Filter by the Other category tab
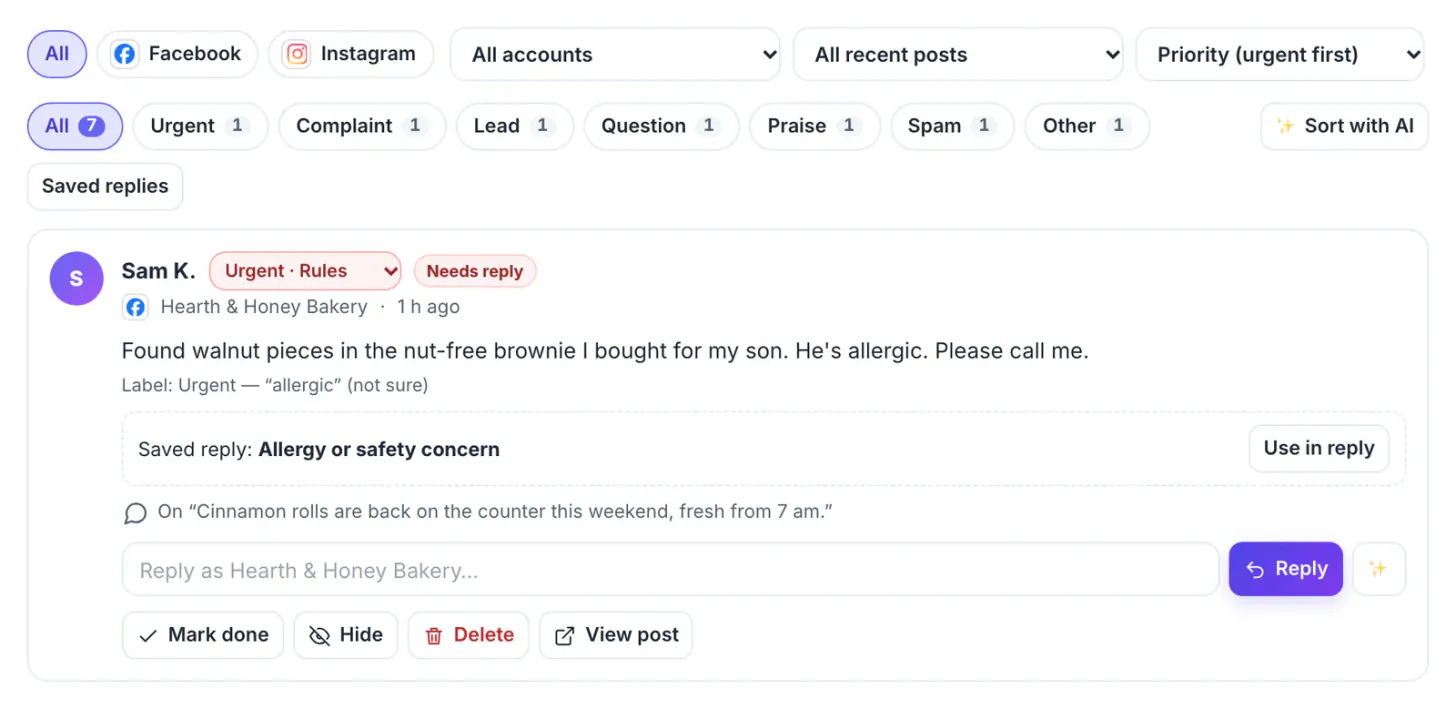1456x709 pixels. click(x=1087, y=126)
